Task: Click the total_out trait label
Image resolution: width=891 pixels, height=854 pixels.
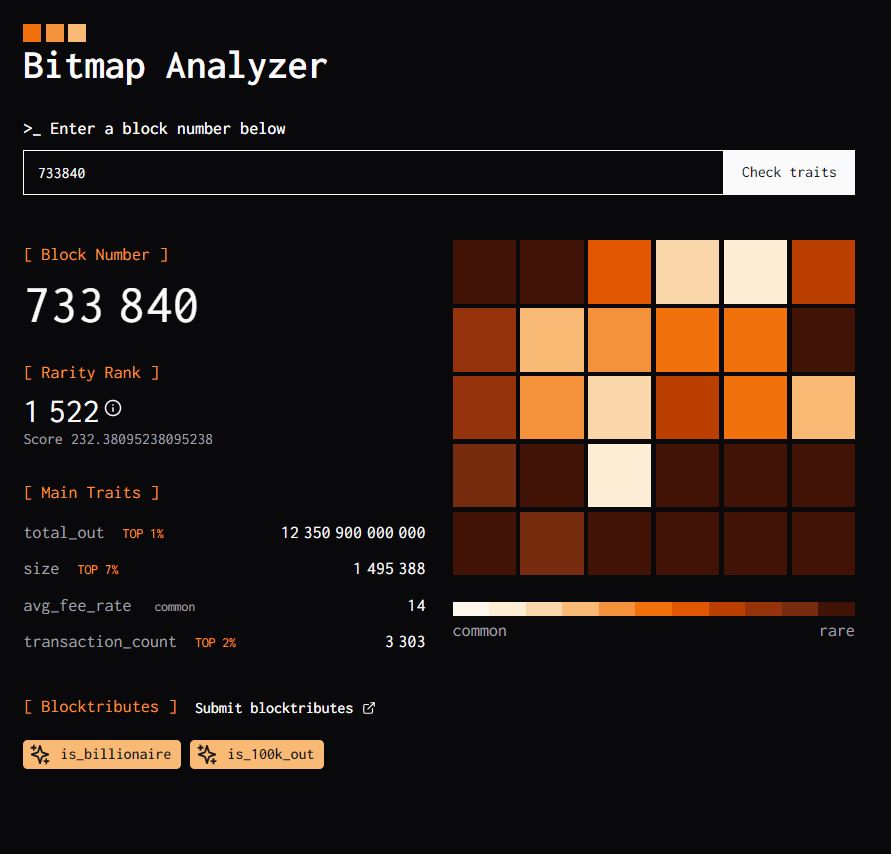Action: [x=64, y=533]
